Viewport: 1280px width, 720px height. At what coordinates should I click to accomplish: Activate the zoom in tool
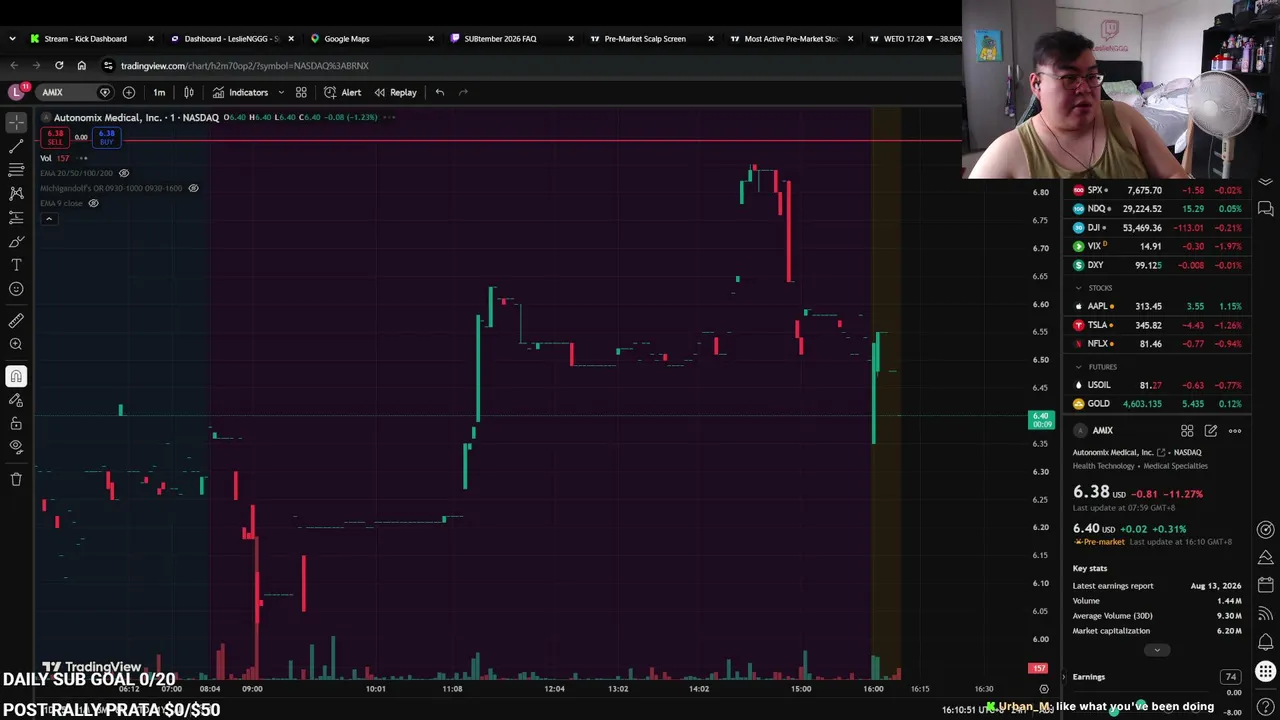pyautogui.click(x=16, y=345)
